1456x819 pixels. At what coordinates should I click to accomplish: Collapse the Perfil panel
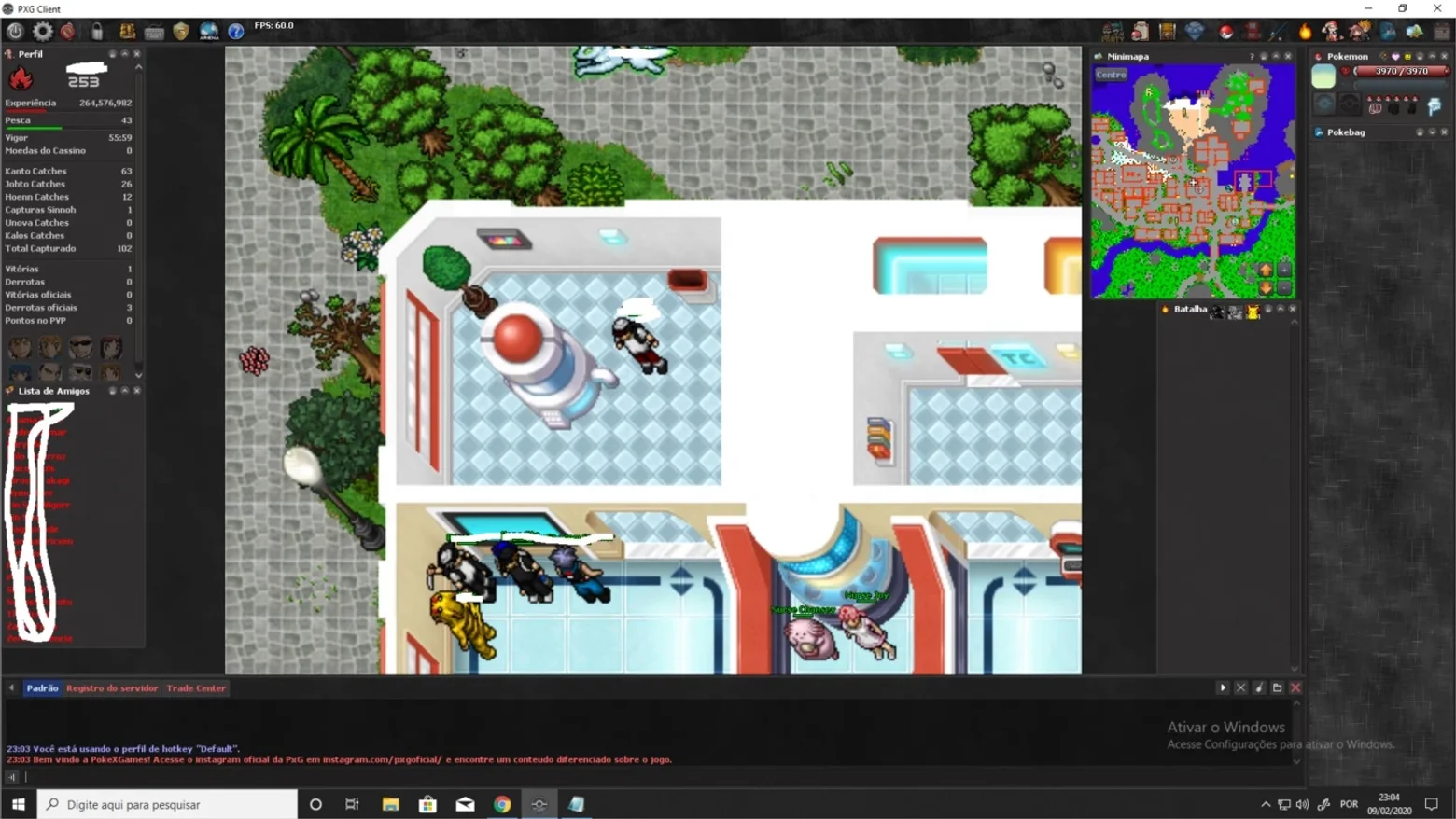pyautogui.click(x=125, y=54)
